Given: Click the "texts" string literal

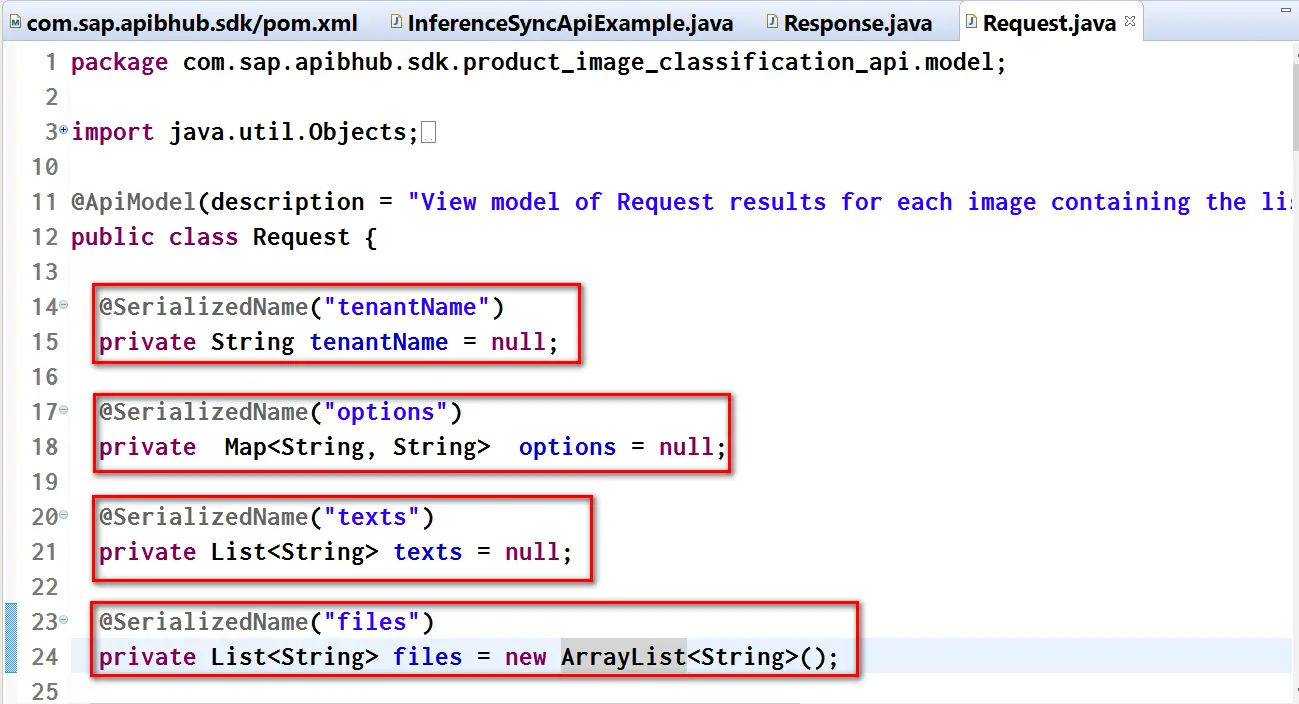Looking at the screenshot, I should (372, 517).
